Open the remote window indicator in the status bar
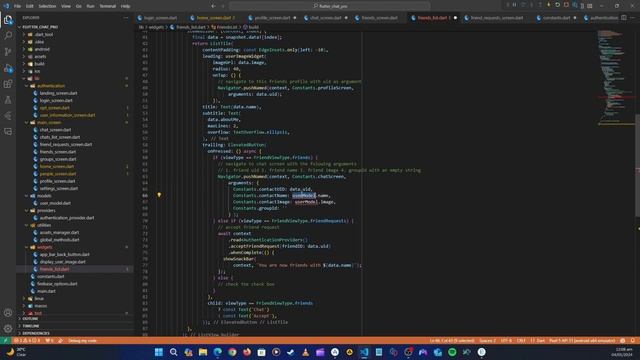Image resolution: width=640 pixels, height=360 pixels. pyautogui.click(x=5, y=340)
